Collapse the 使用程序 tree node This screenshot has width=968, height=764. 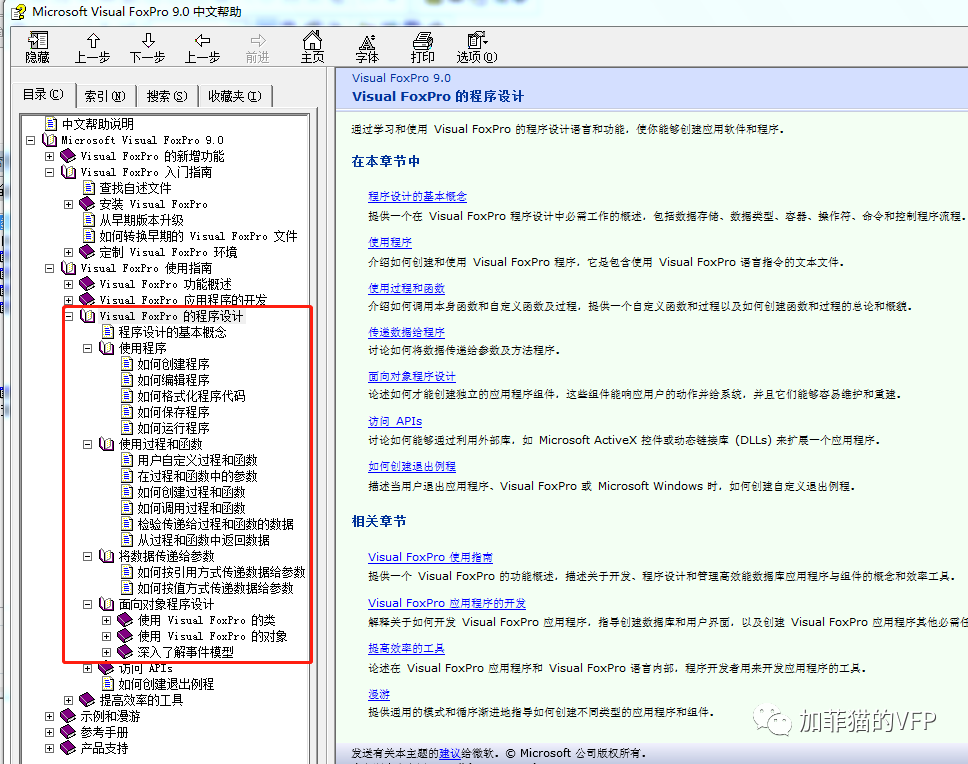pyautogui.click(x=88, y=348)
